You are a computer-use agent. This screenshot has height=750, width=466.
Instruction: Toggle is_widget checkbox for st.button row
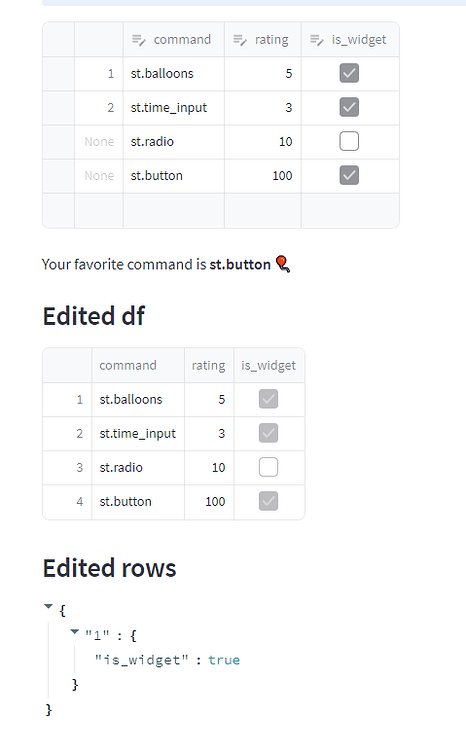click(x=349, y=175)
